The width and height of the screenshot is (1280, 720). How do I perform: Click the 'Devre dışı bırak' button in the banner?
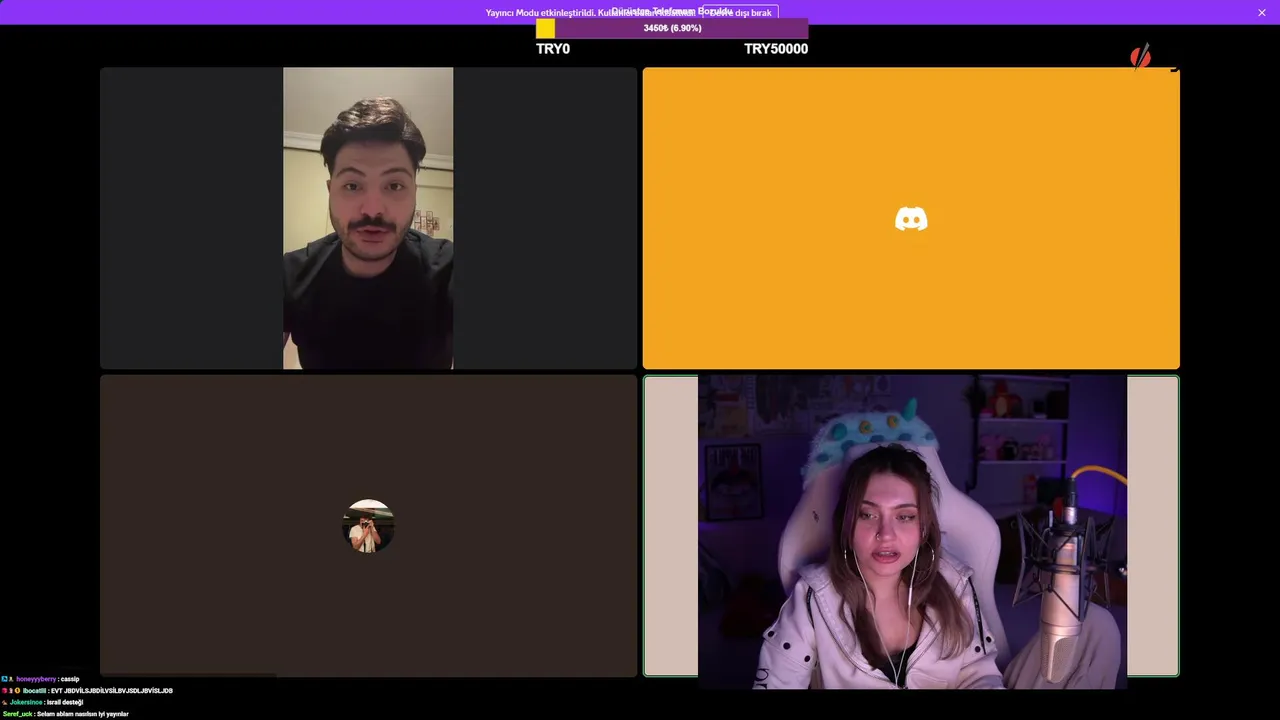coord(741,13)
